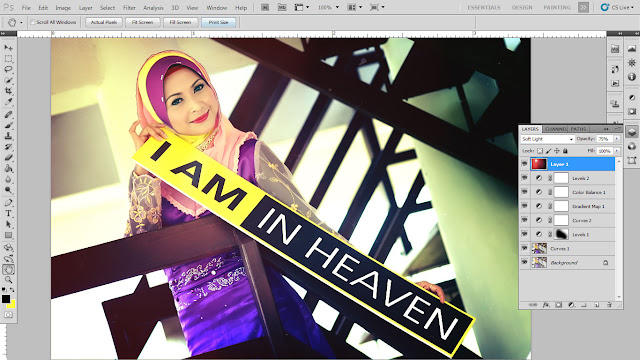Open the Soft Light blend mode dropdown

pyautogui.click(x=547, y=139)
